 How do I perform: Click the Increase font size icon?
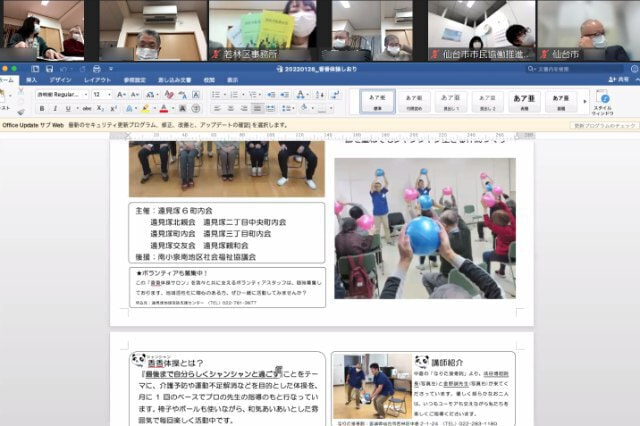(121, 94)
